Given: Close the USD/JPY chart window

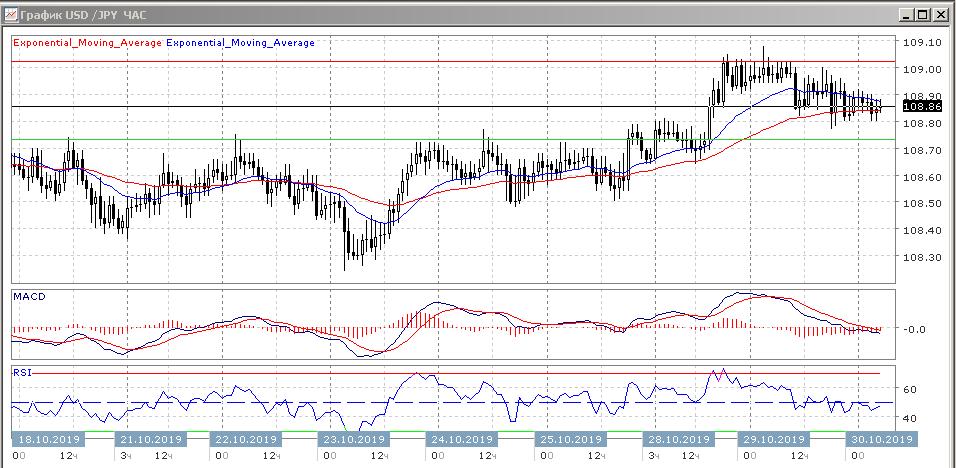Looking at the screenshot, I should [940, 15].
